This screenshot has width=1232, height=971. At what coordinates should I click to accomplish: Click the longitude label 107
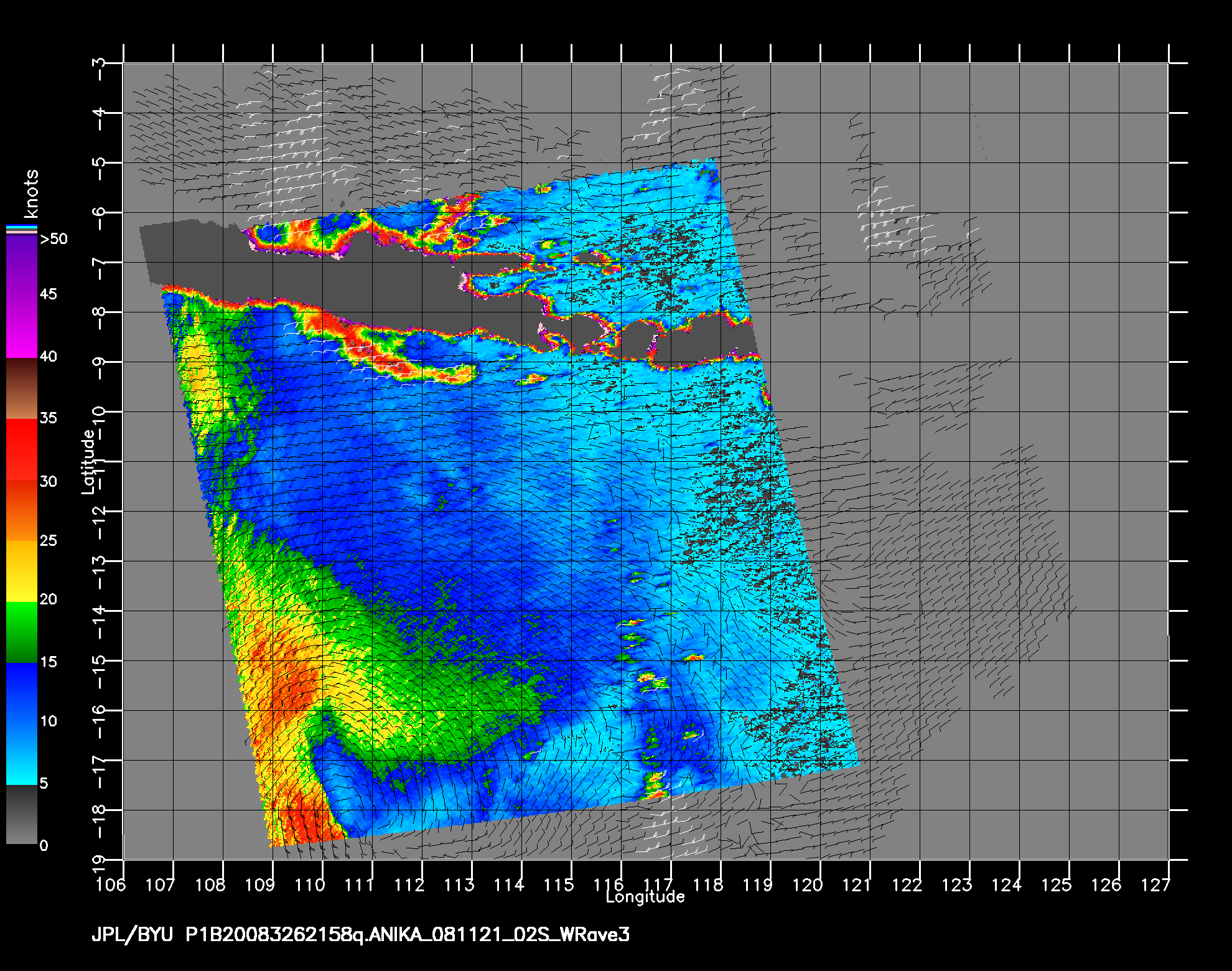[x=161, y=884]
